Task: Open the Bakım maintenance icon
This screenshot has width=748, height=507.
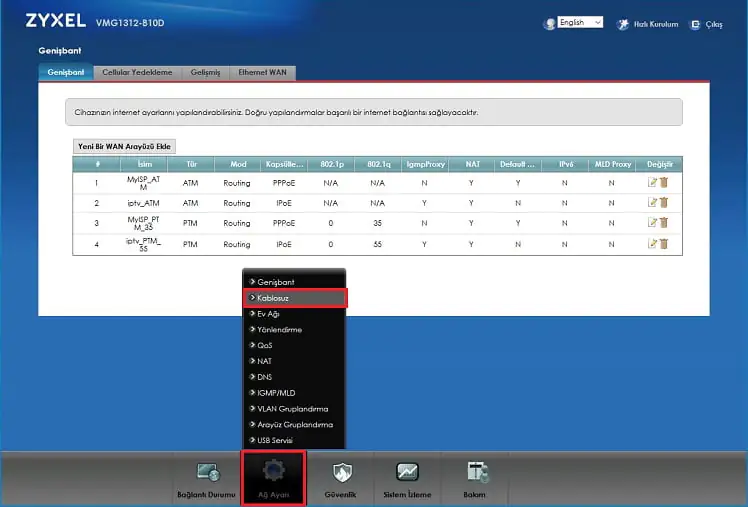Action: pyautogui.click(x=475, y=478)
